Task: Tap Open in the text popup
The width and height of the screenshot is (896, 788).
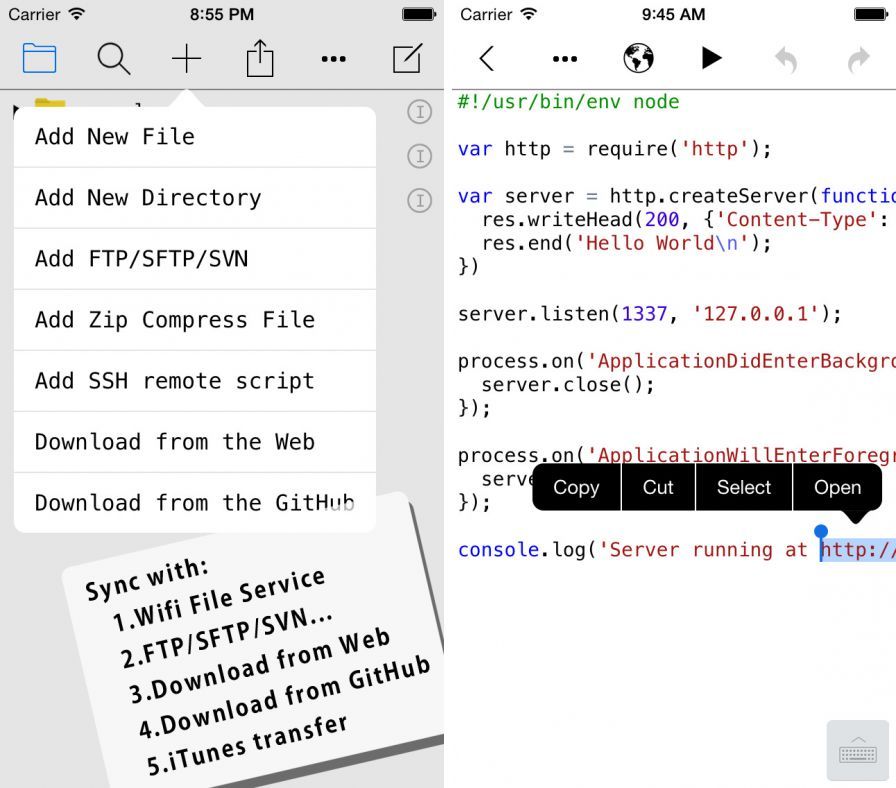Action: 837,487
